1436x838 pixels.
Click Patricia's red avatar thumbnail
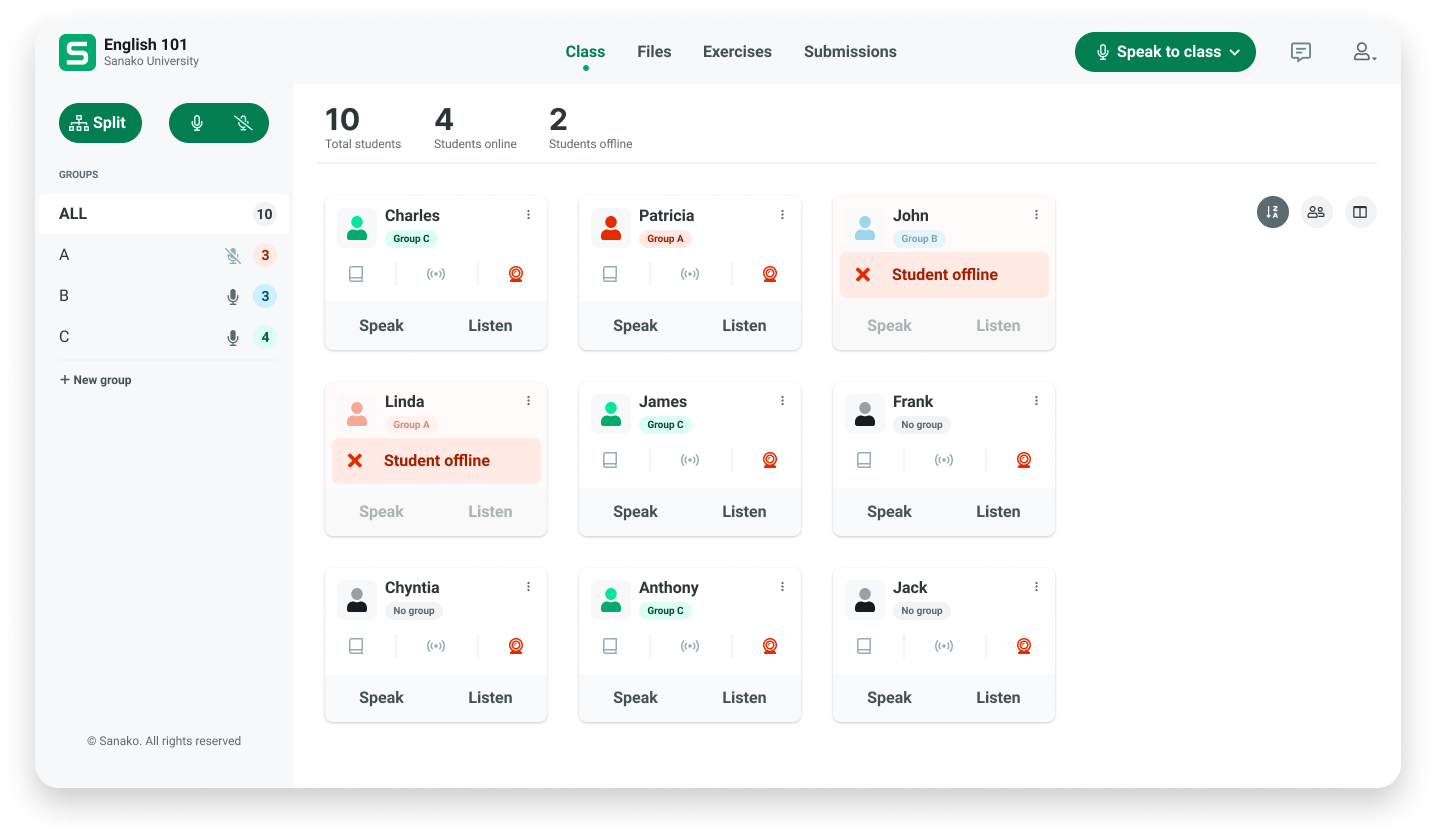[611, 228]
